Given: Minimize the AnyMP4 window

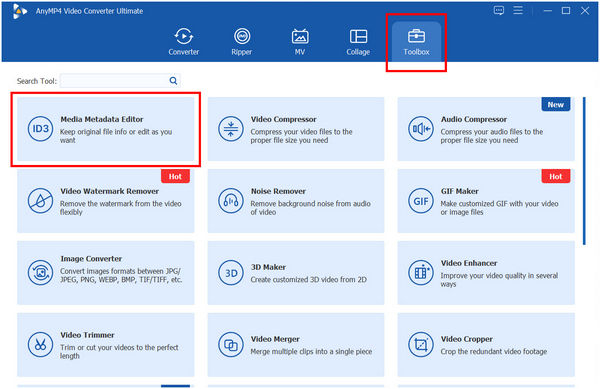Looking at the screenshot, I should [548, 11].
